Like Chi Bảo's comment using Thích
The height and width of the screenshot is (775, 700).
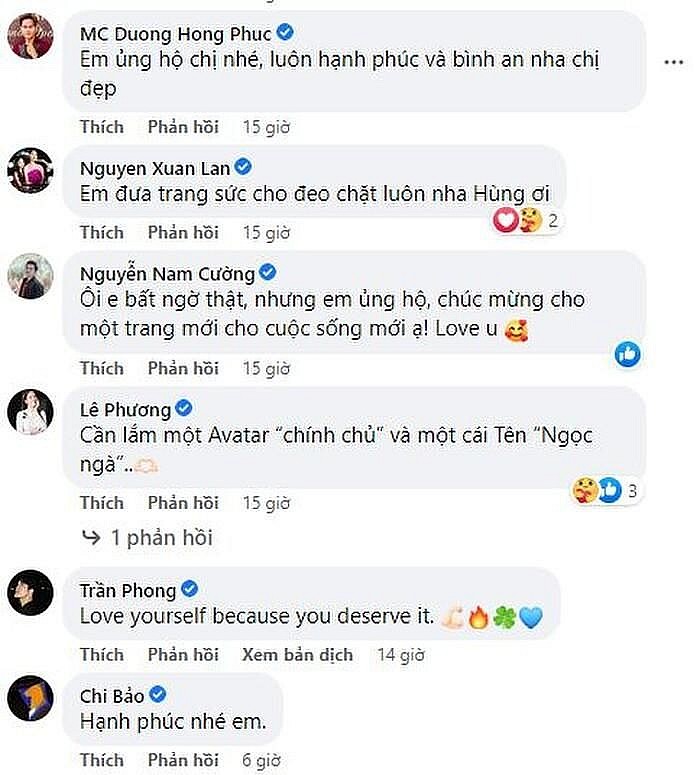pyautogui.click(x=102, y=760)
